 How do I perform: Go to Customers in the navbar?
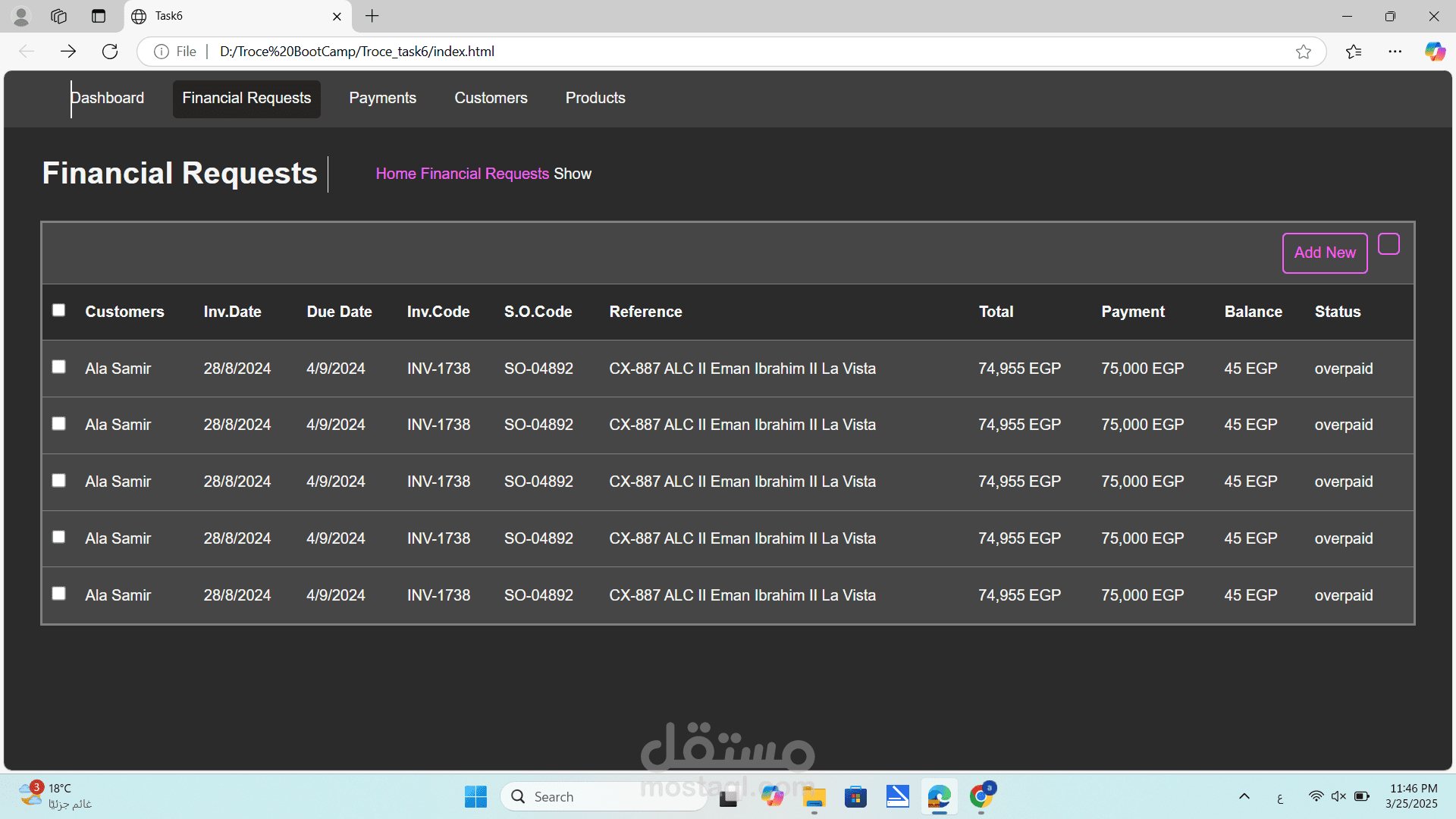pyautogui.click(x=491, y=98)
